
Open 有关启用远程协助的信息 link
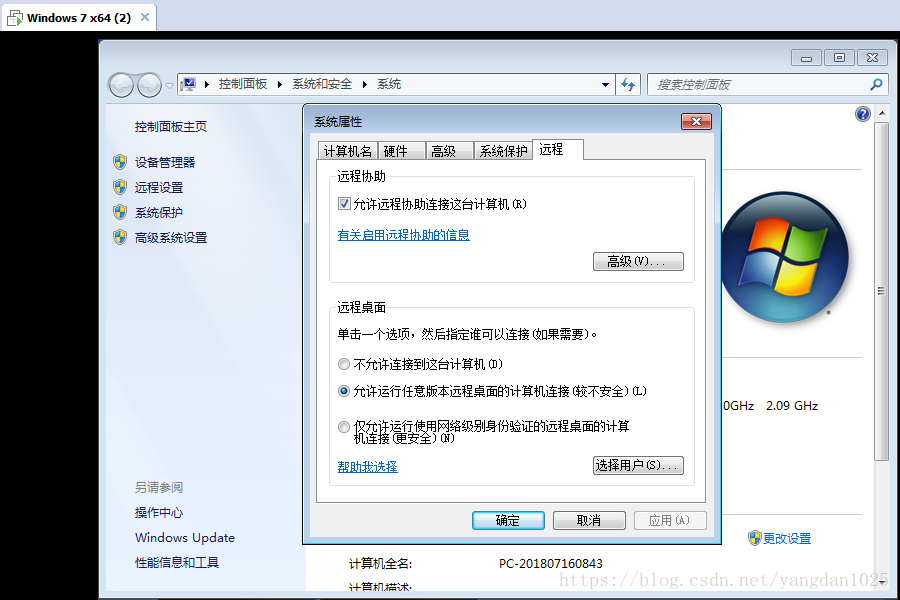404,234
